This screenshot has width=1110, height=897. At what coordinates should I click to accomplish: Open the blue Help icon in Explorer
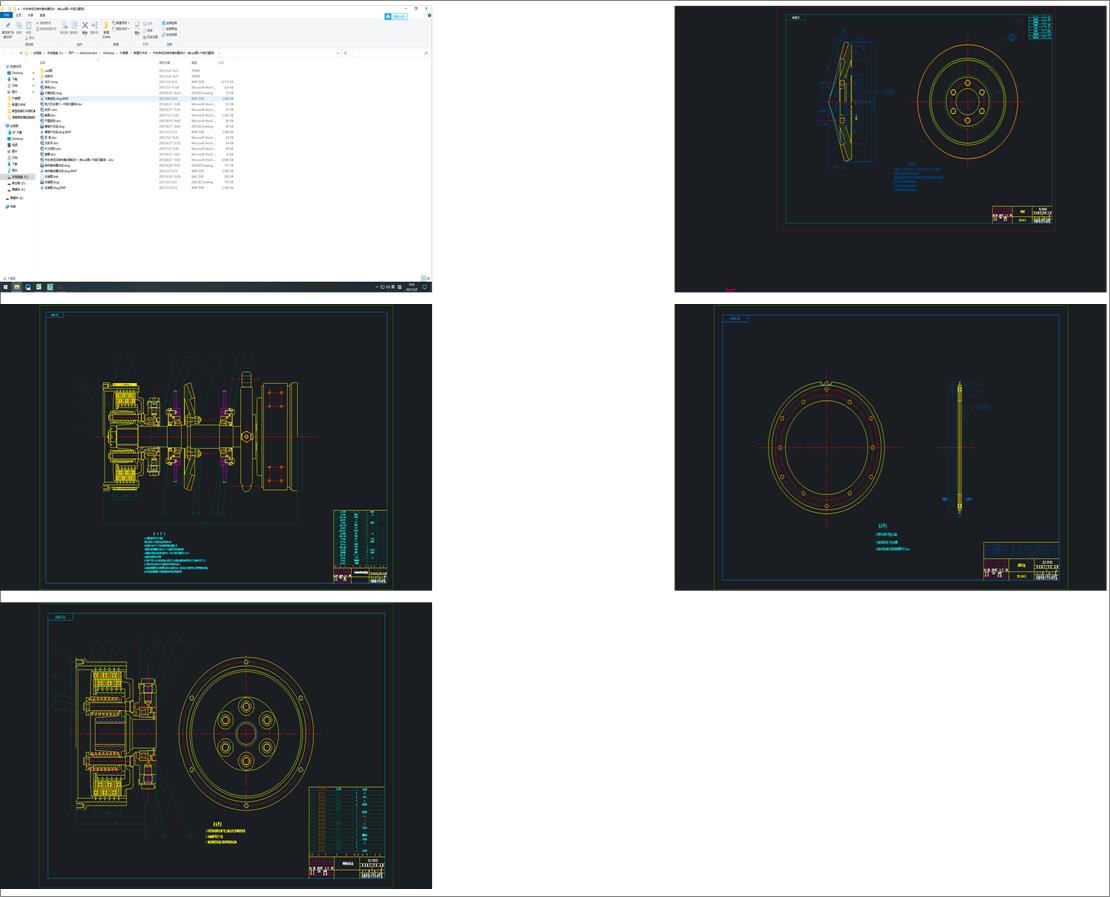(x=429, y=16)
